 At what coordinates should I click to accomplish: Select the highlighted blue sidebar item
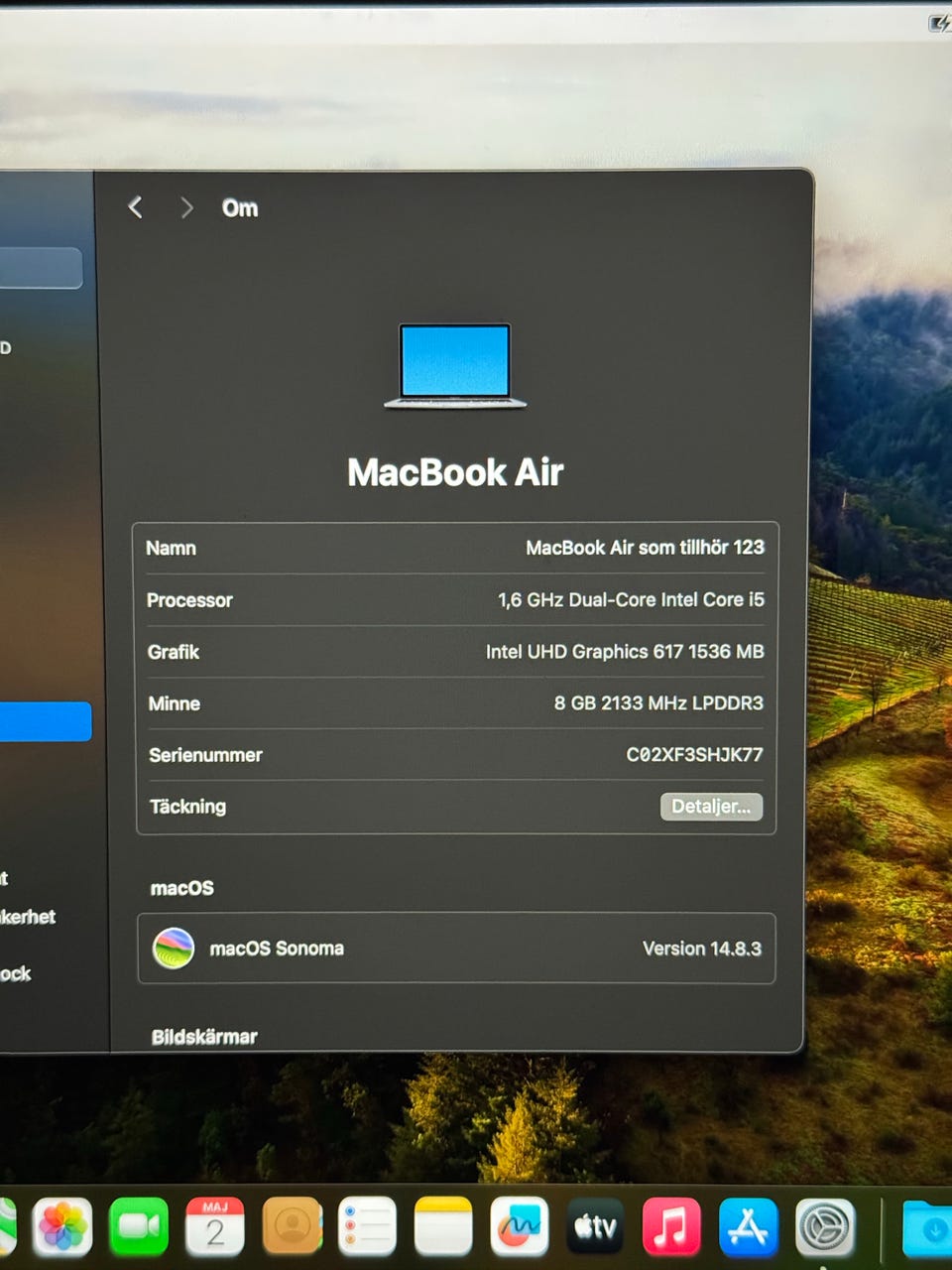click(x=46, y=721)
